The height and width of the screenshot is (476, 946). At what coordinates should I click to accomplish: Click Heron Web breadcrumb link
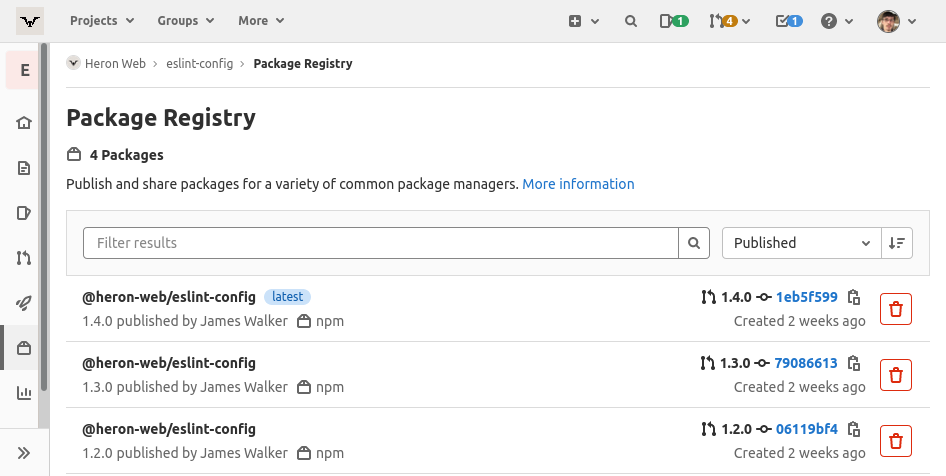tap(115, 63)
